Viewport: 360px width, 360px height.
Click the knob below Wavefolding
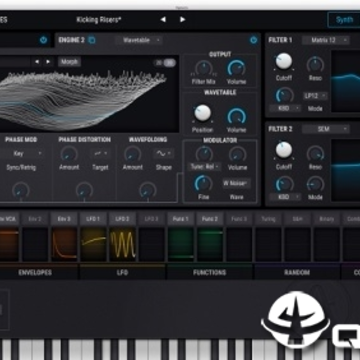[x=148, y=191]
